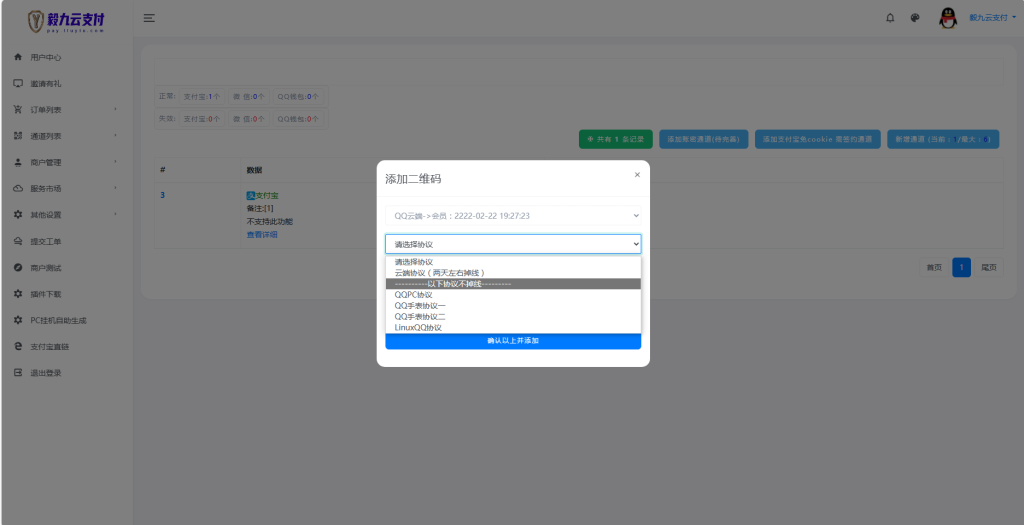Click the 失效 支付宝:0个 badge
The height and width of the screenshot is (525, 1024).
202,119
